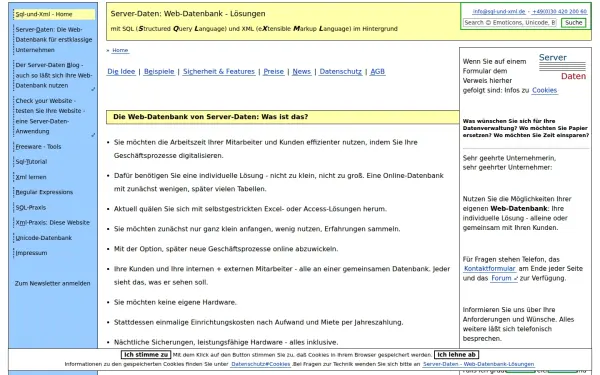The width and height of the screenshot is (600, 375).
Task: Open the Impressum sidebar link
Action: [x=31, y=253]
